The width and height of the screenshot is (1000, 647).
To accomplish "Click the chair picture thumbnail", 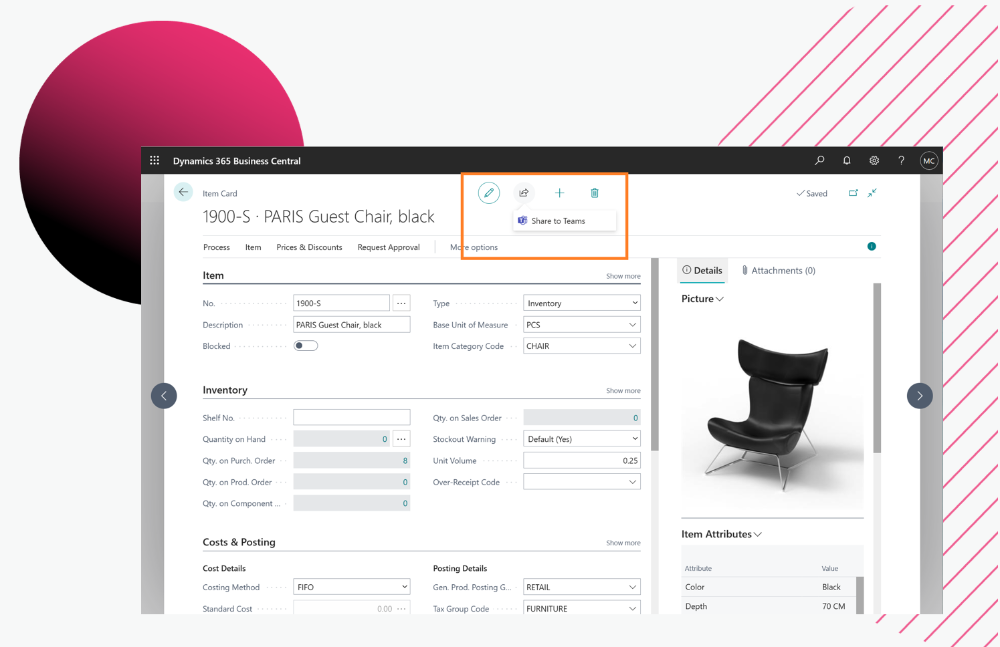I will pyautogui.click(x=772, y=413).
